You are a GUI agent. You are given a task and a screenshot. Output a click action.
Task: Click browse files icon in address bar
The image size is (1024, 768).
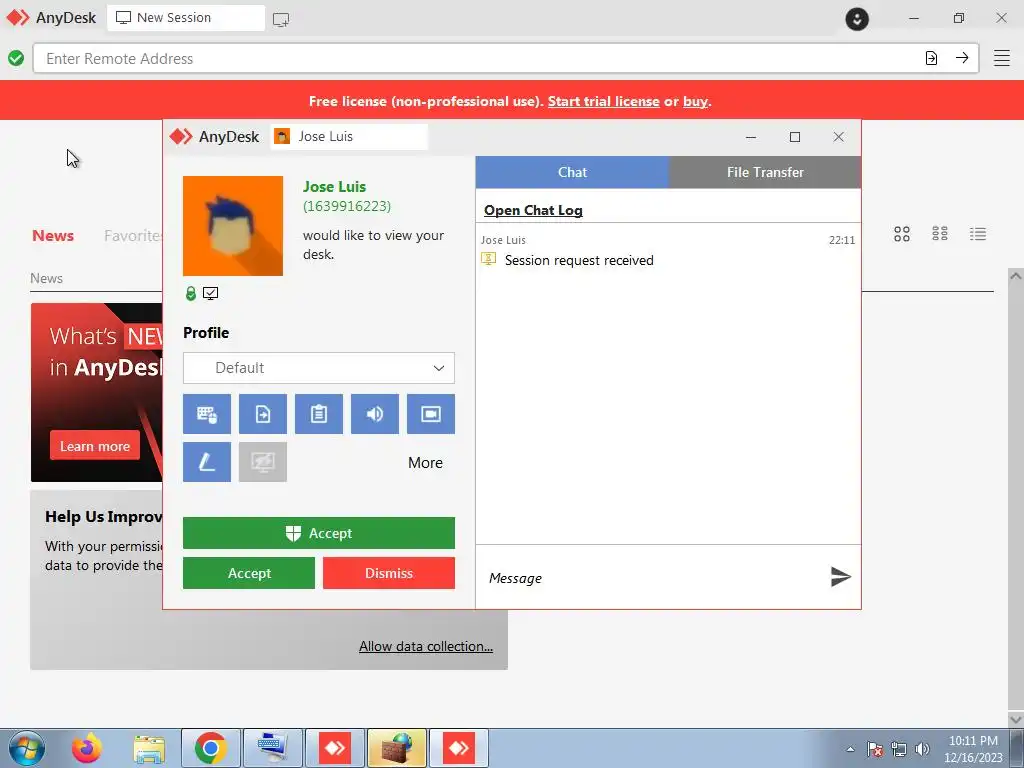931,58
